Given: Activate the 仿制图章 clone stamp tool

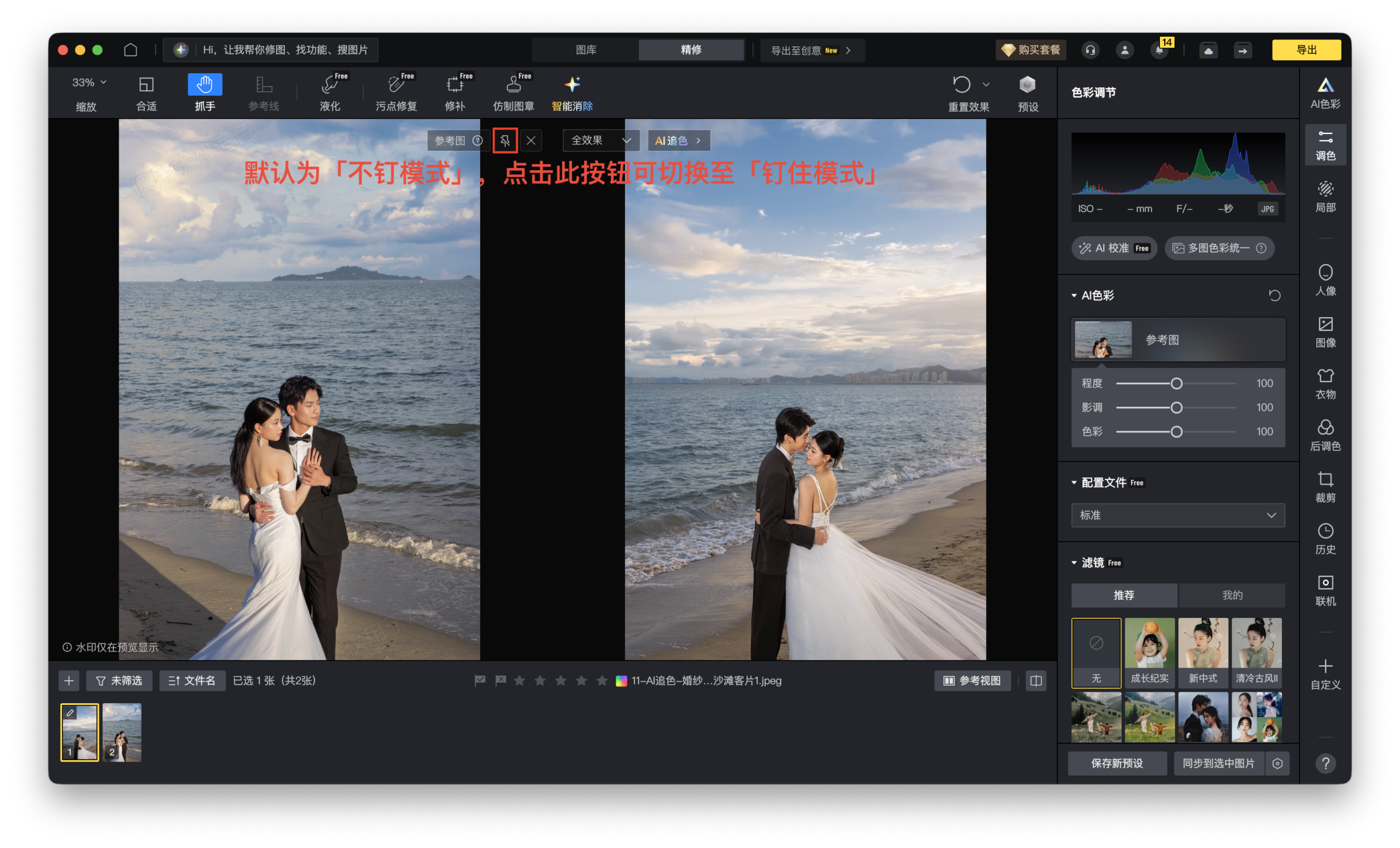Looking at the screenshot, I should click(513, 91).
